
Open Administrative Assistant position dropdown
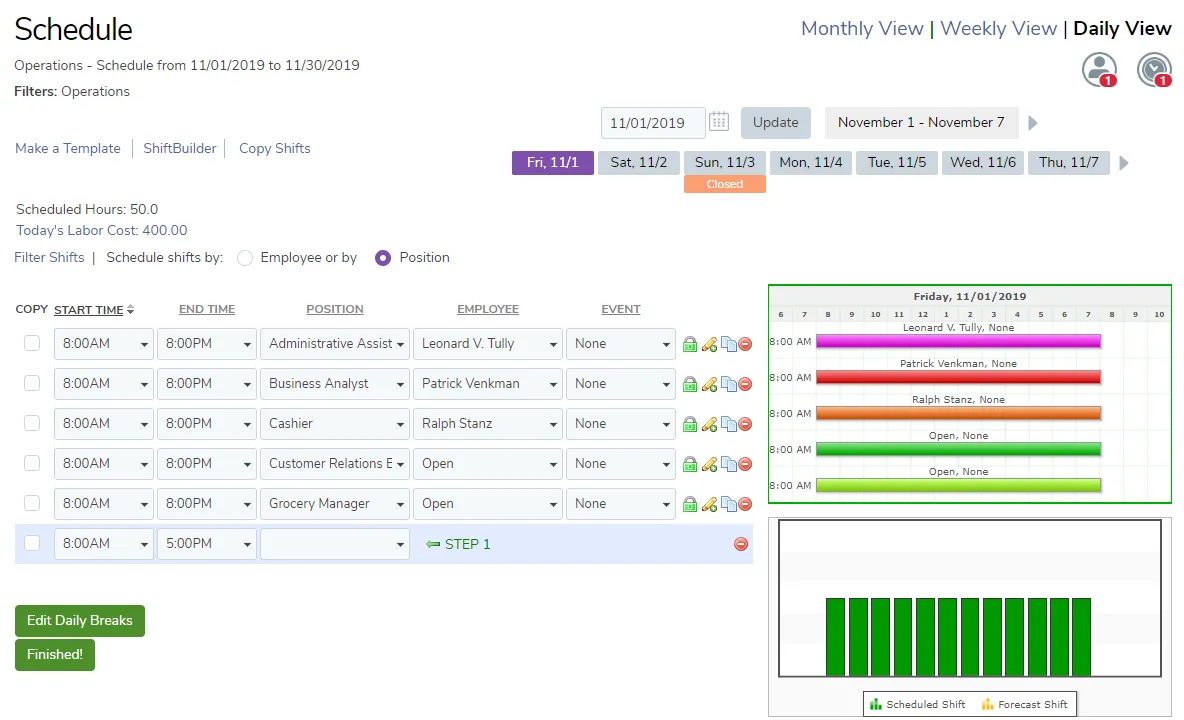click(335, 343)
